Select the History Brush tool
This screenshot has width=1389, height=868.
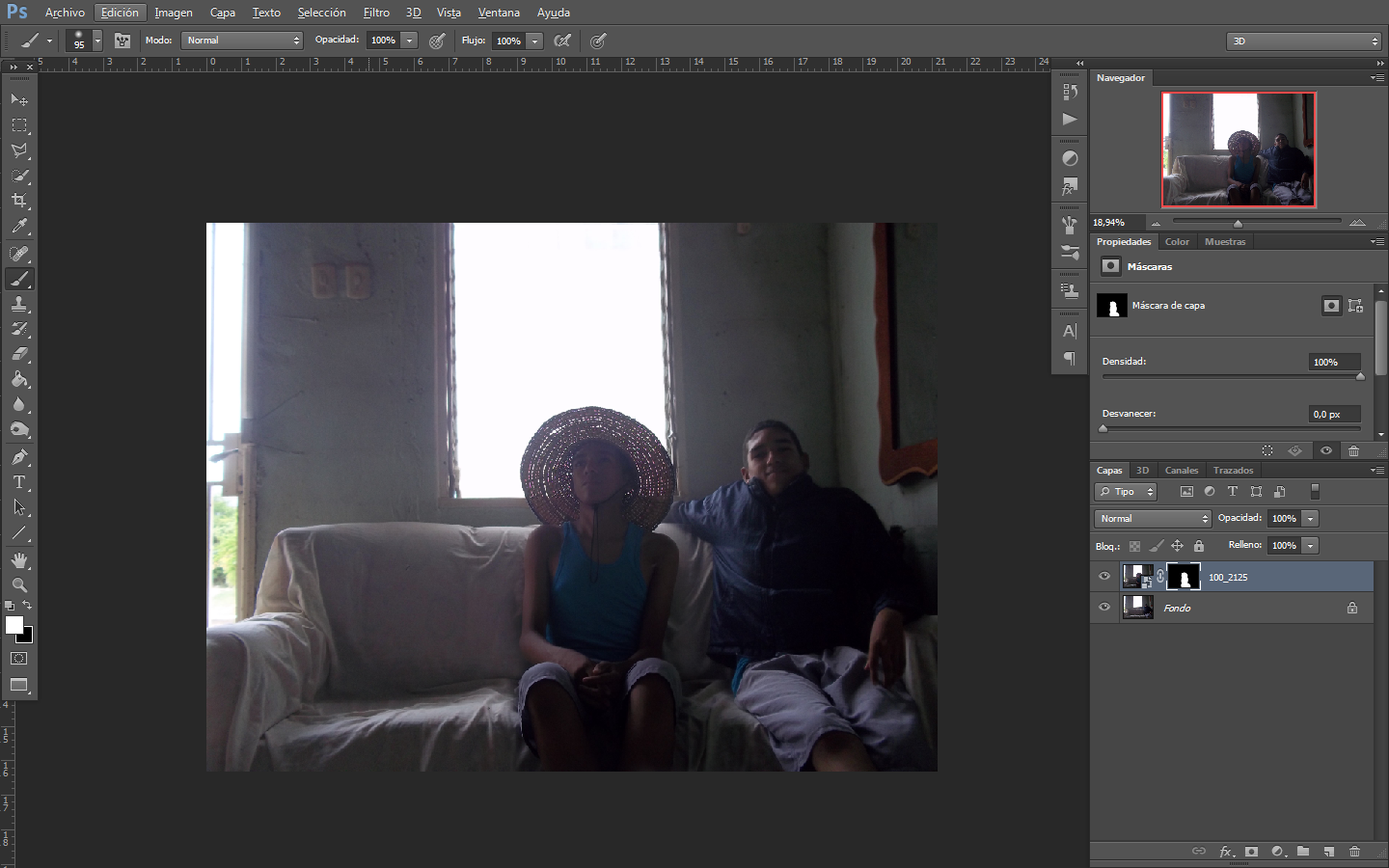tap(19, 329)
